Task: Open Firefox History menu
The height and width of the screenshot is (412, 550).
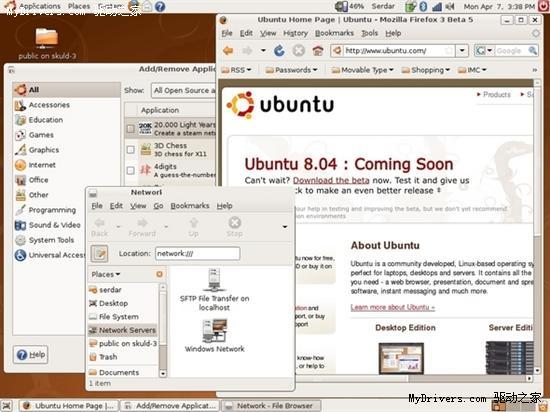Action: pos(295,33)
